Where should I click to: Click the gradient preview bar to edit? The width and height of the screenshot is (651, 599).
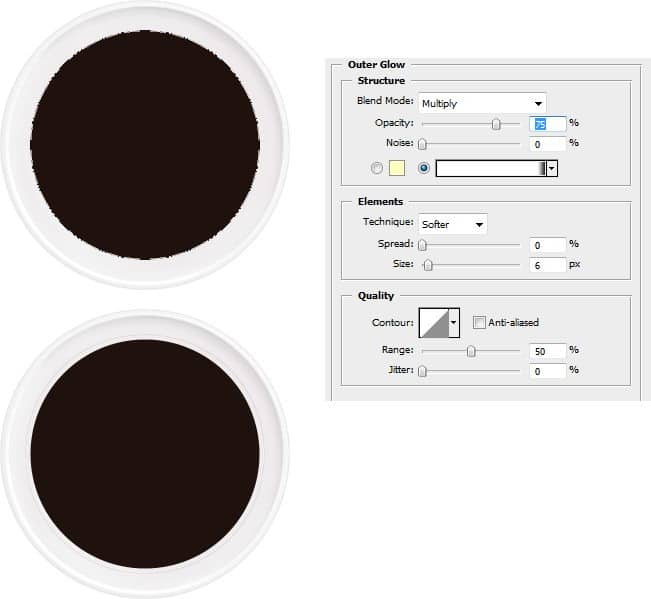click(491, 169)
